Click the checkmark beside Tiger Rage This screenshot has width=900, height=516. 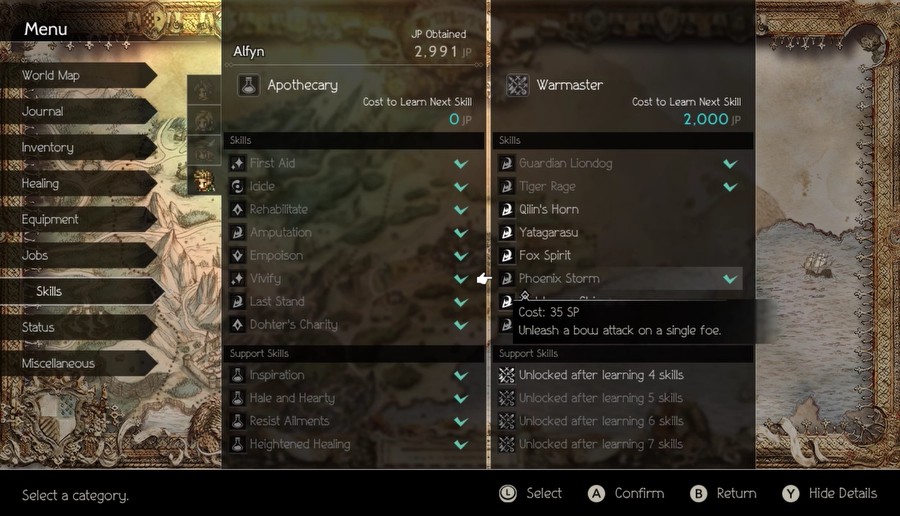730,187
